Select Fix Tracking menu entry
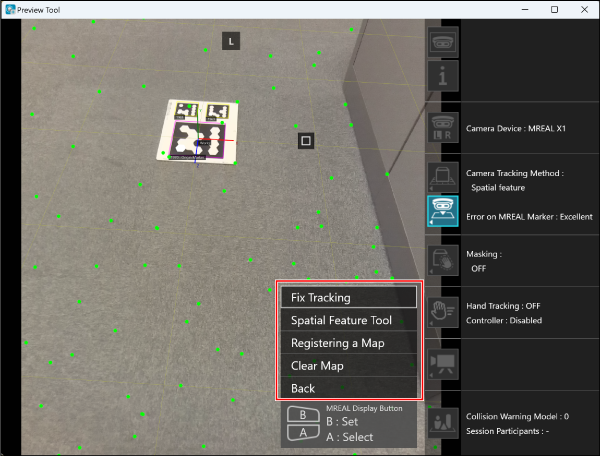Image resolution: width=600 pixels, height=456 pixels. tap(349, 297)
